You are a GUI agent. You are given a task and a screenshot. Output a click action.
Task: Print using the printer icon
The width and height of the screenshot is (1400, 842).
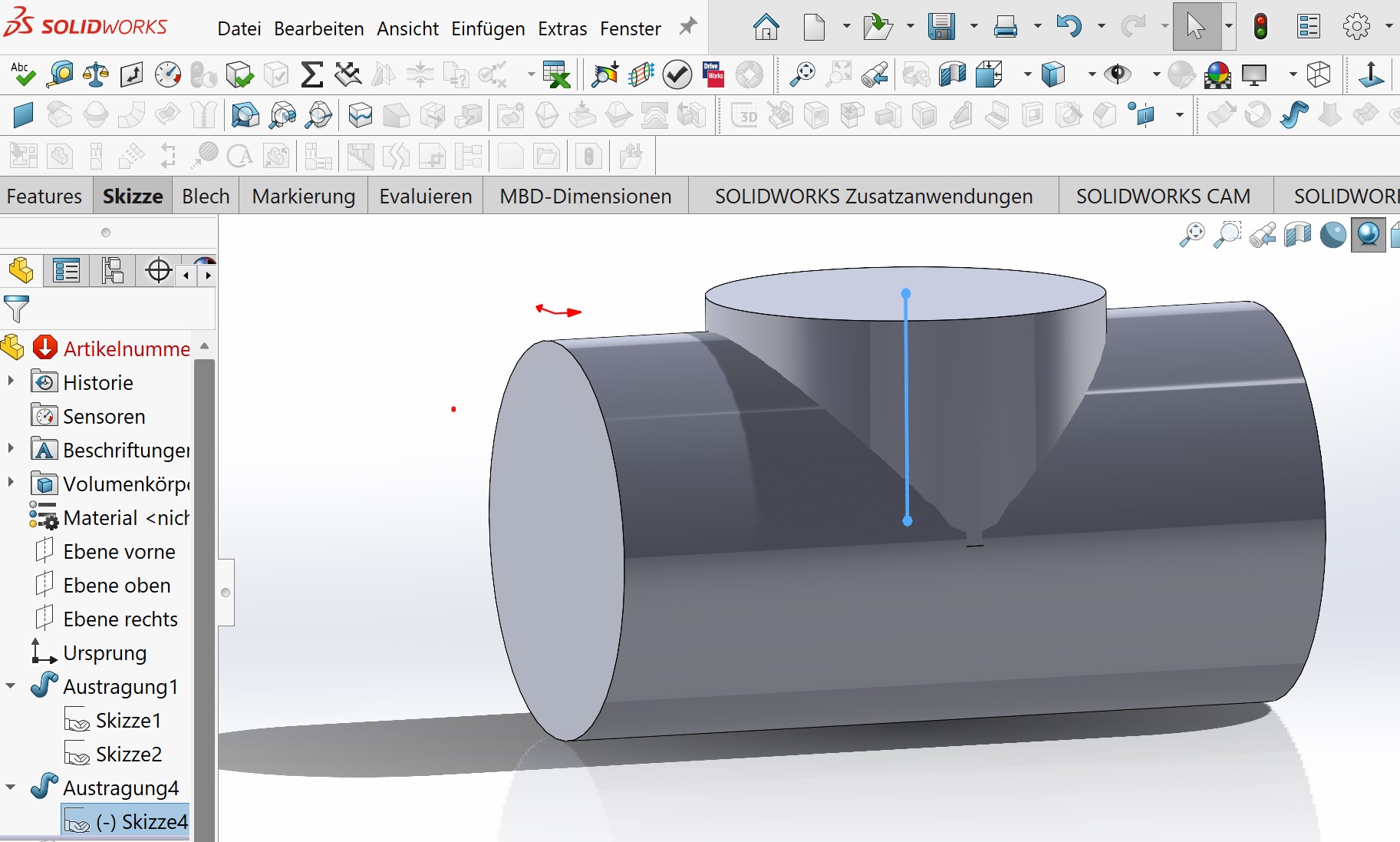click(x=1005, y=28)
